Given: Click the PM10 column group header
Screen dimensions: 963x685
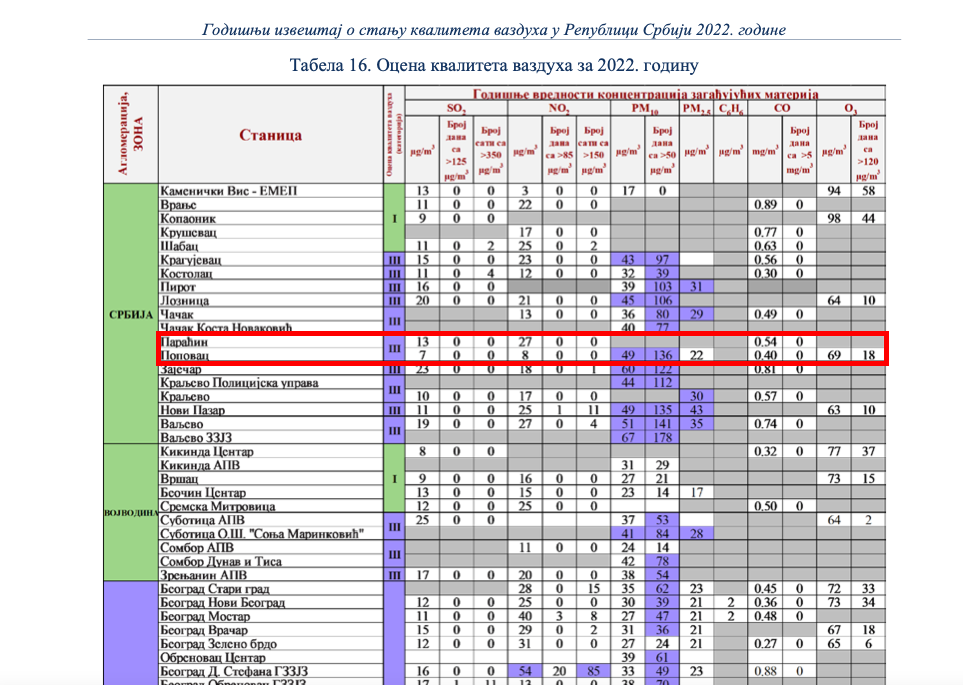Looking at the screenshot, I should tap(645, 108).
